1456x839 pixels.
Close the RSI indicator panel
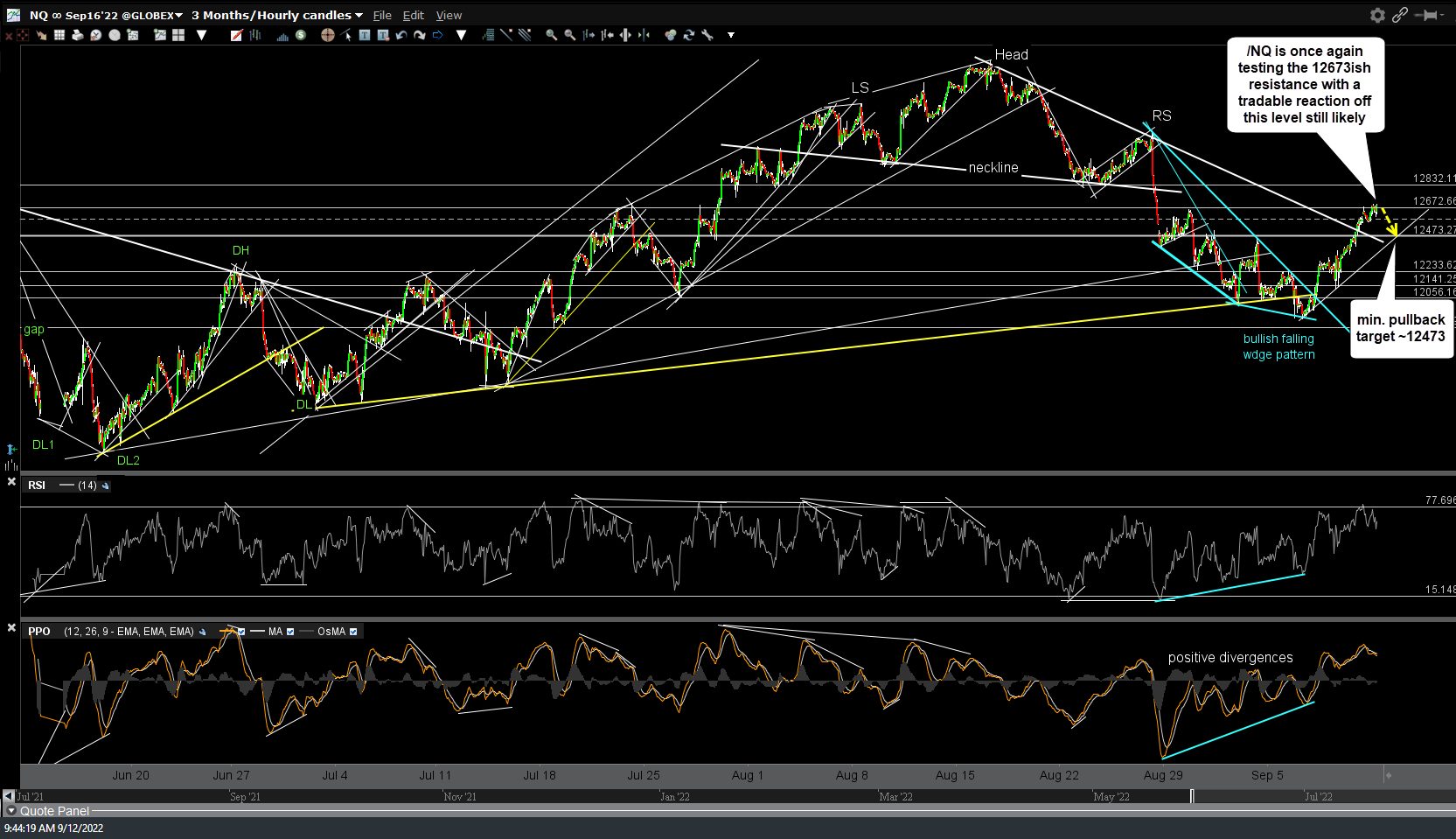(11, 482)
